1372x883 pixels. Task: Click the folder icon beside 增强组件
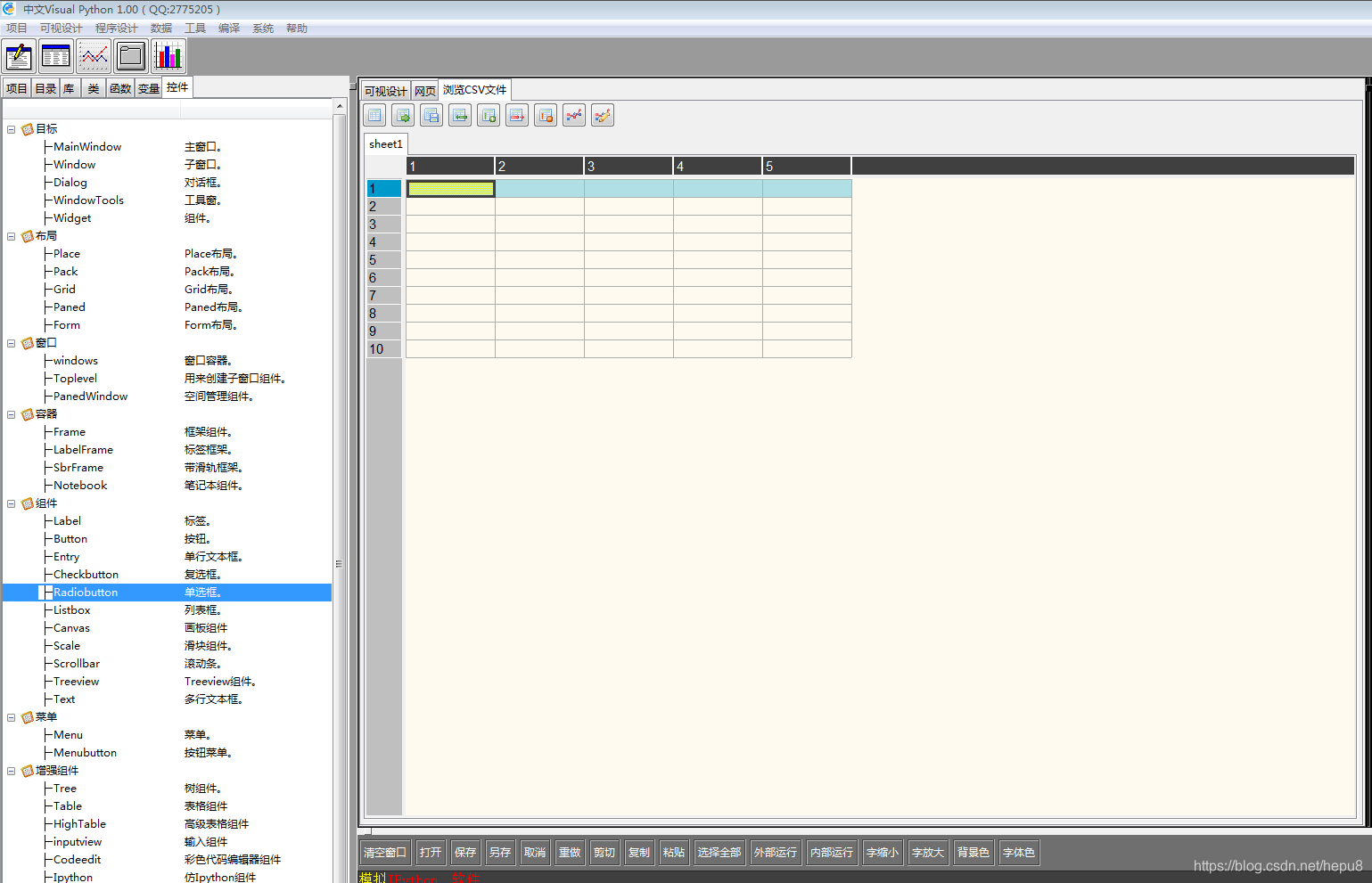tap(28, 771)
